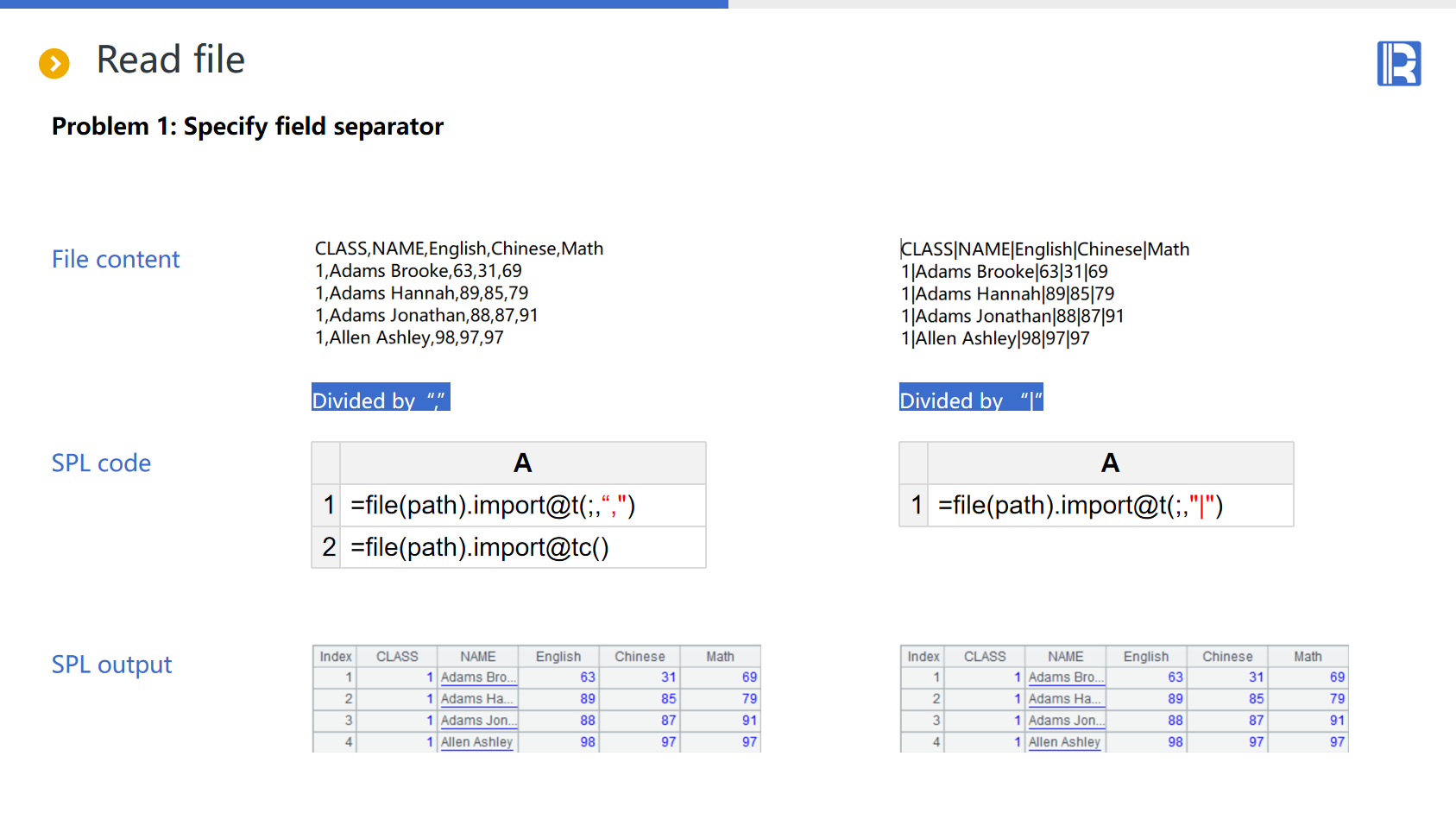Click row number 2 in left code table
The height and width of the screenshot is (819, 1456).
328,547
